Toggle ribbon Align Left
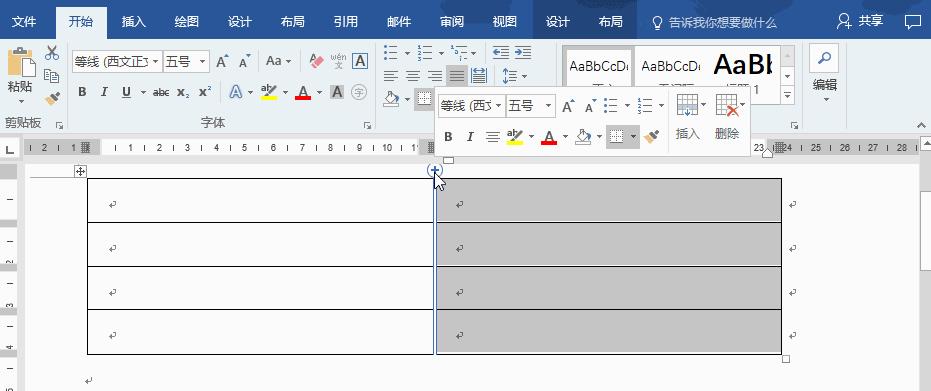 390,76
